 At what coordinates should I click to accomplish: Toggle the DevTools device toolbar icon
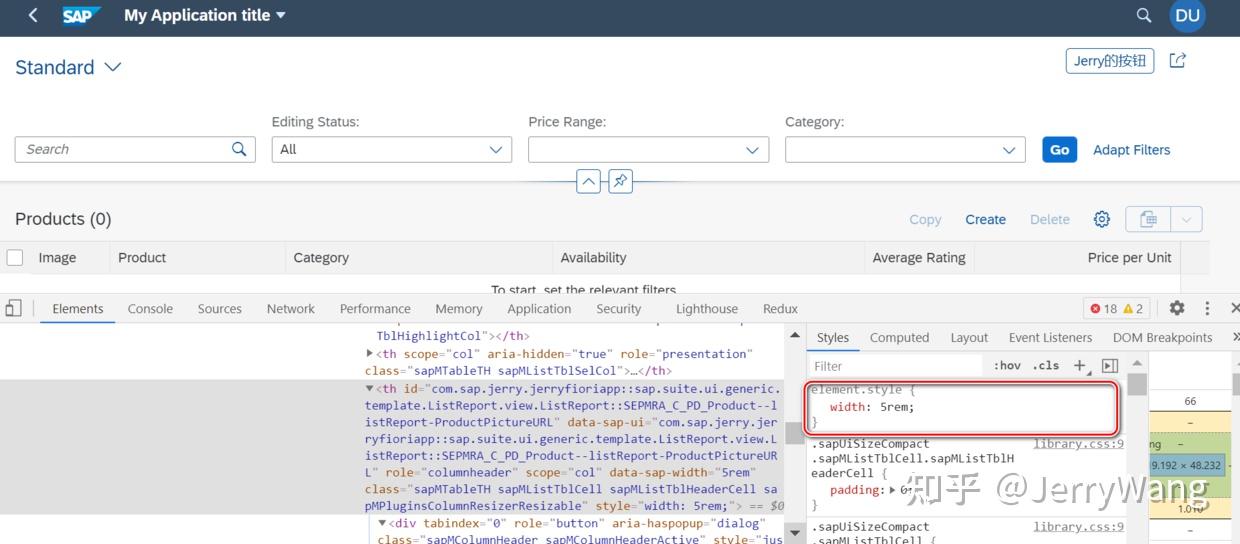pos(13,308)
